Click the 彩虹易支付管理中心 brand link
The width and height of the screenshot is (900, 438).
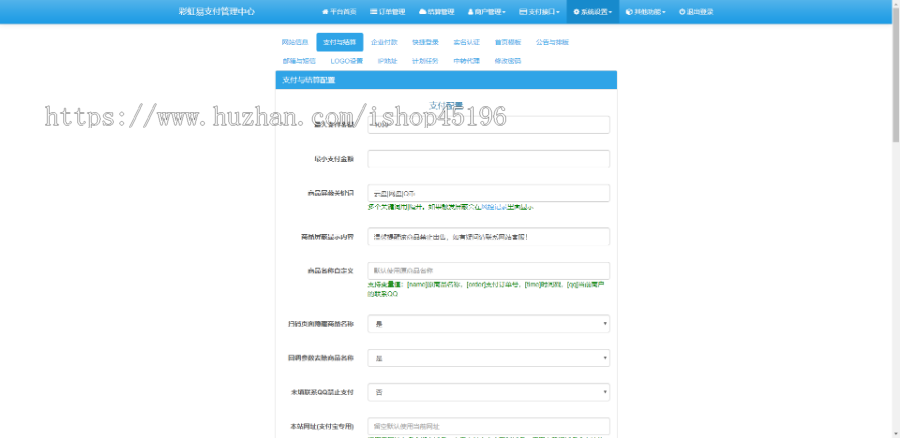coord(216,11)
